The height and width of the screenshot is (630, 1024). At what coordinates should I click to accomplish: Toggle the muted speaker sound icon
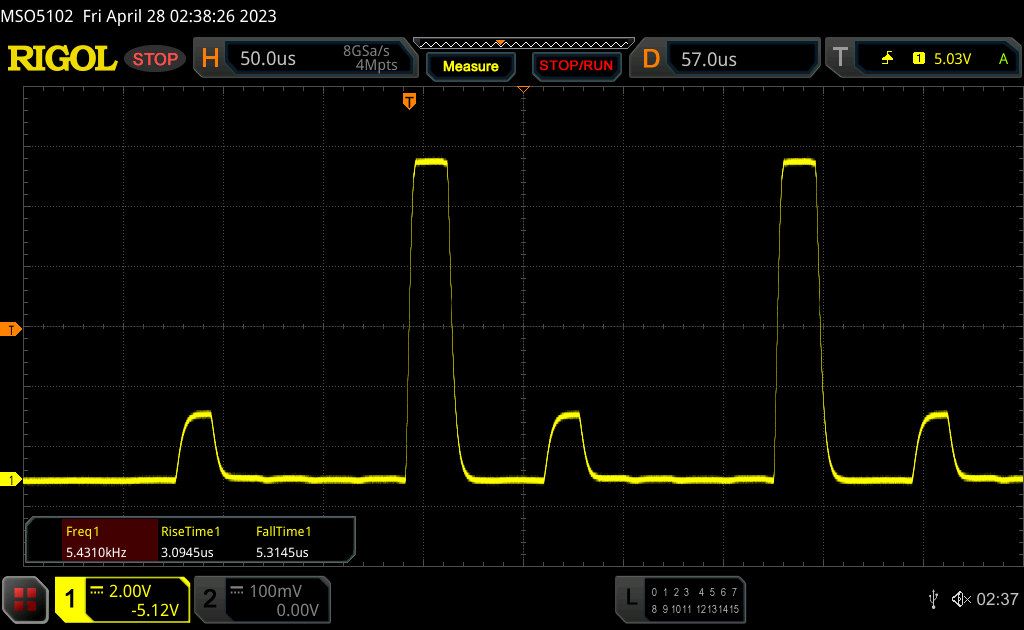pyautogui.click(x=960, y=599)
